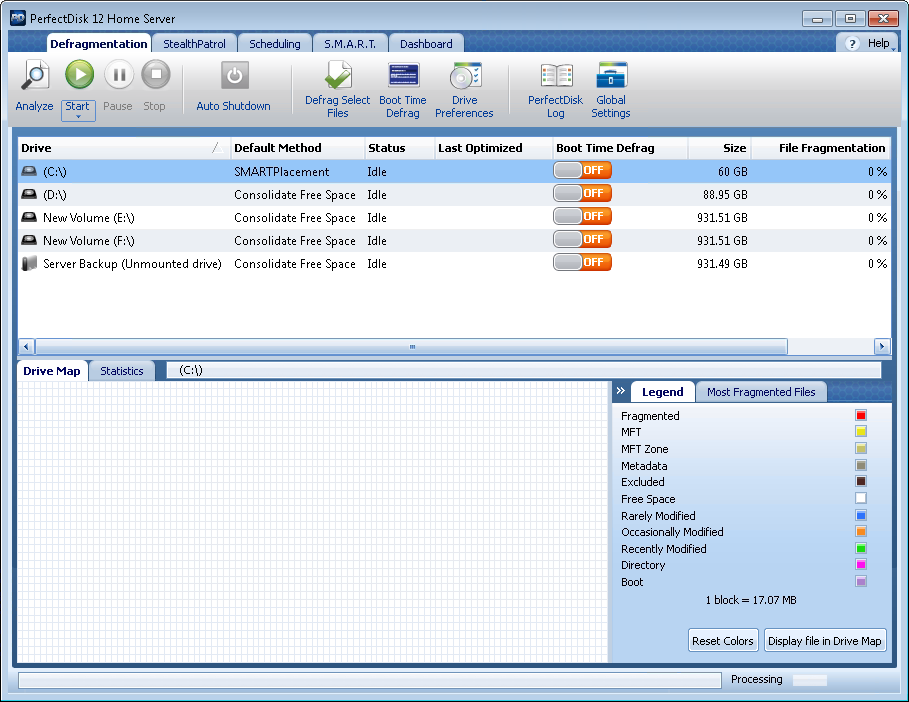Click the C:\ drive icon
Screen dimensions: 909x702
(29, 172)
